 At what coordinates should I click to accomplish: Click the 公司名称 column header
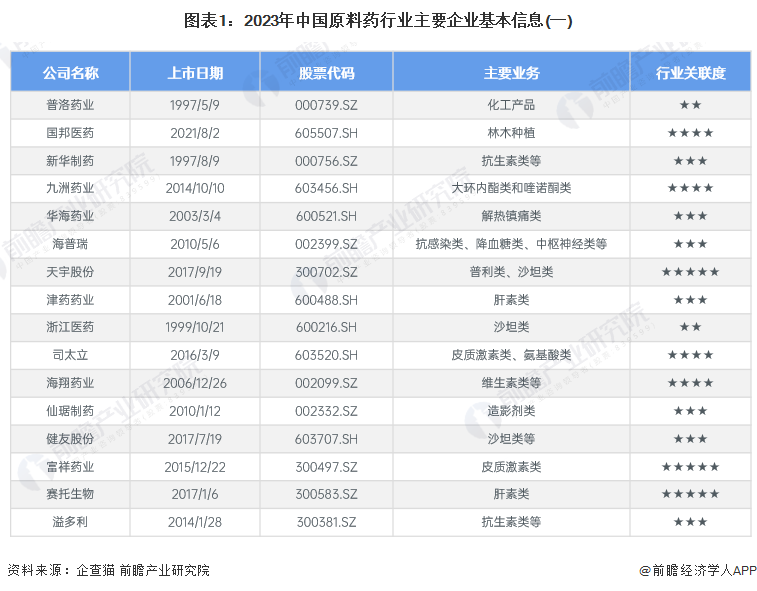(x=70, y=73)
